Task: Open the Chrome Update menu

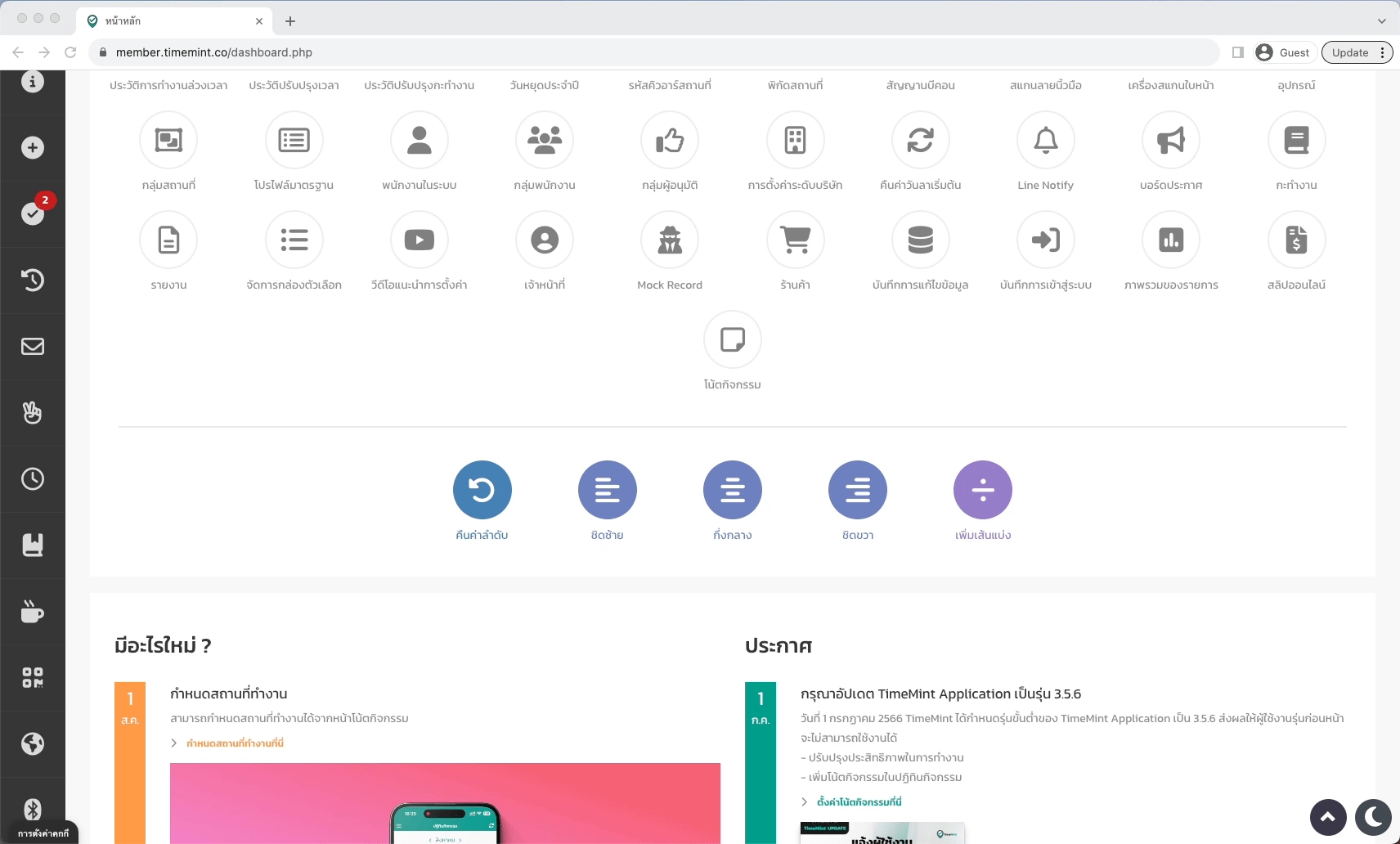Action: (x=1357, y=52)
